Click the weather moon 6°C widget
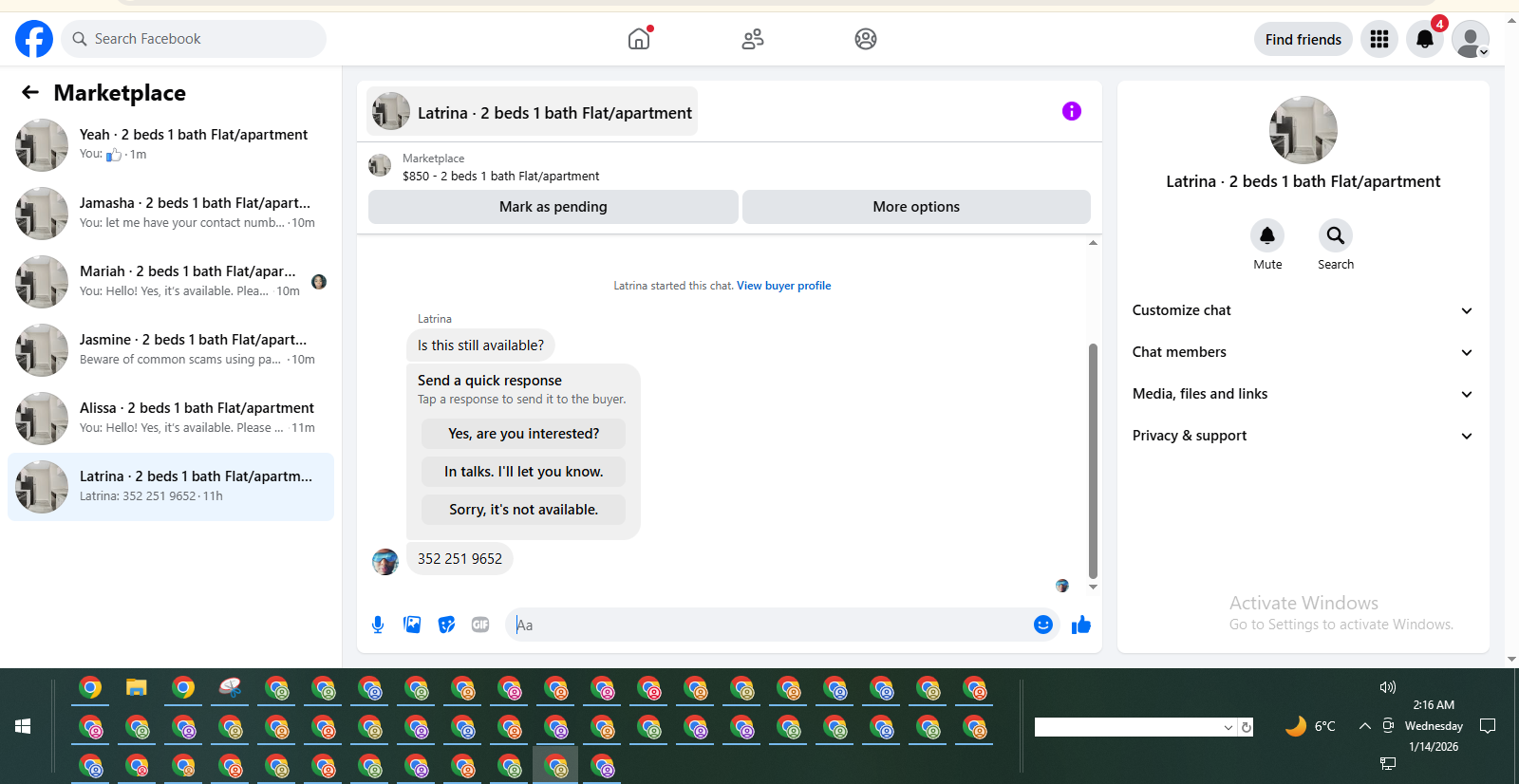This screenshot has width=1519, height=784. [x=1311, y=726]
